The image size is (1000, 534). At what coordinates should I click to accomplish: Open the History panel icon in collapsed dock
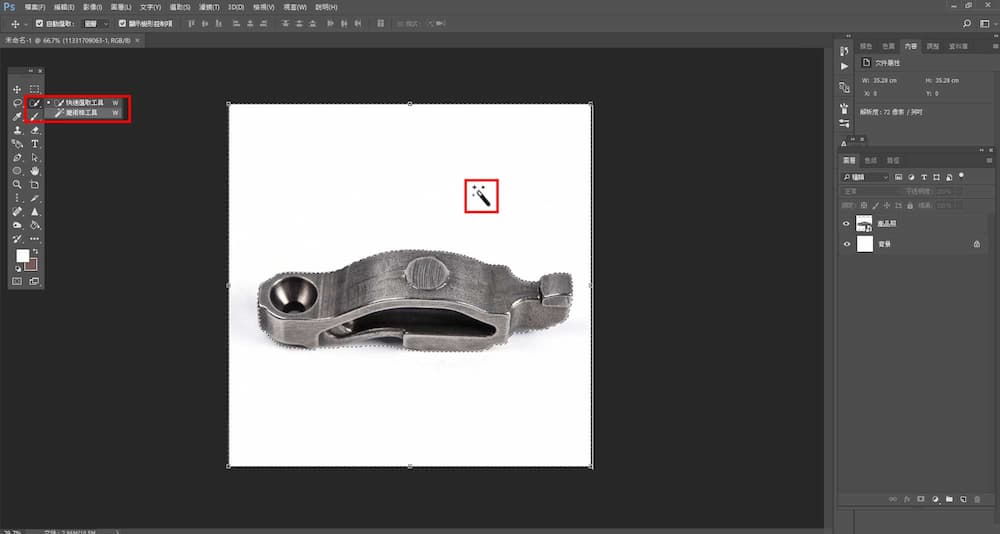coord(844,51)
